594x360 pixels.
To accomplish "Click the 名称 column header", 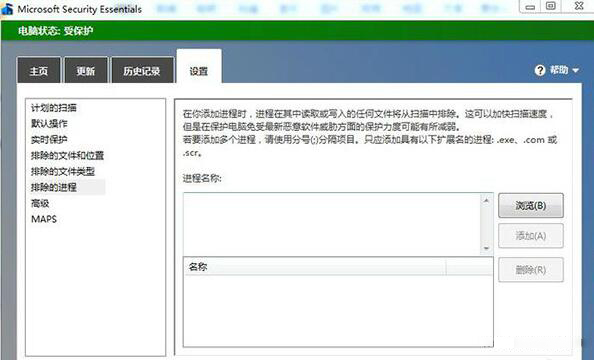I will [x=314, y=266].
